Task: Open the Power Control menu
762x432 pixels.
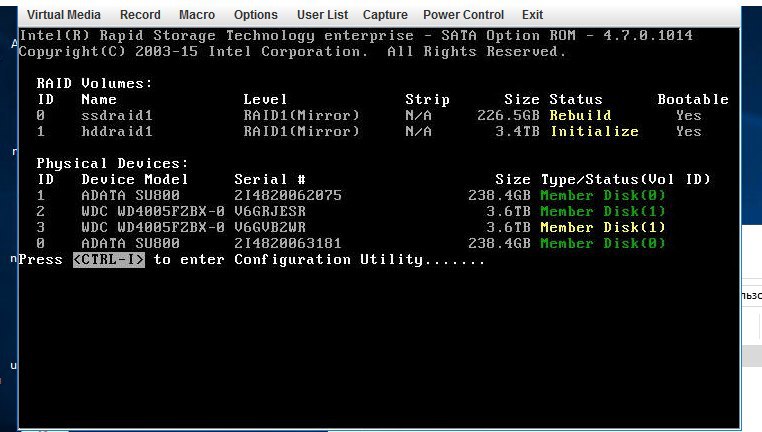Action: [x=463, y=15]
